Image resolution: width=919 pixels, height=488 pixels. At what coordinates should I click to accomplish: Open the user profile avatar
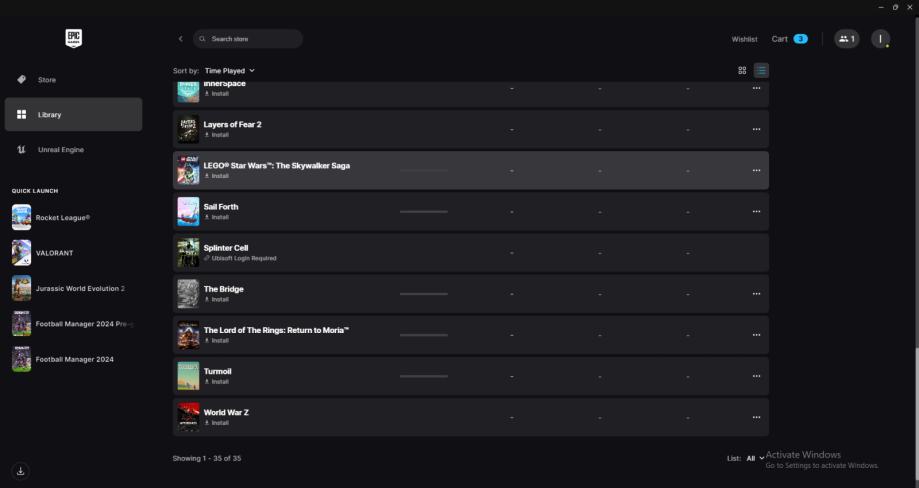point(880,39)
